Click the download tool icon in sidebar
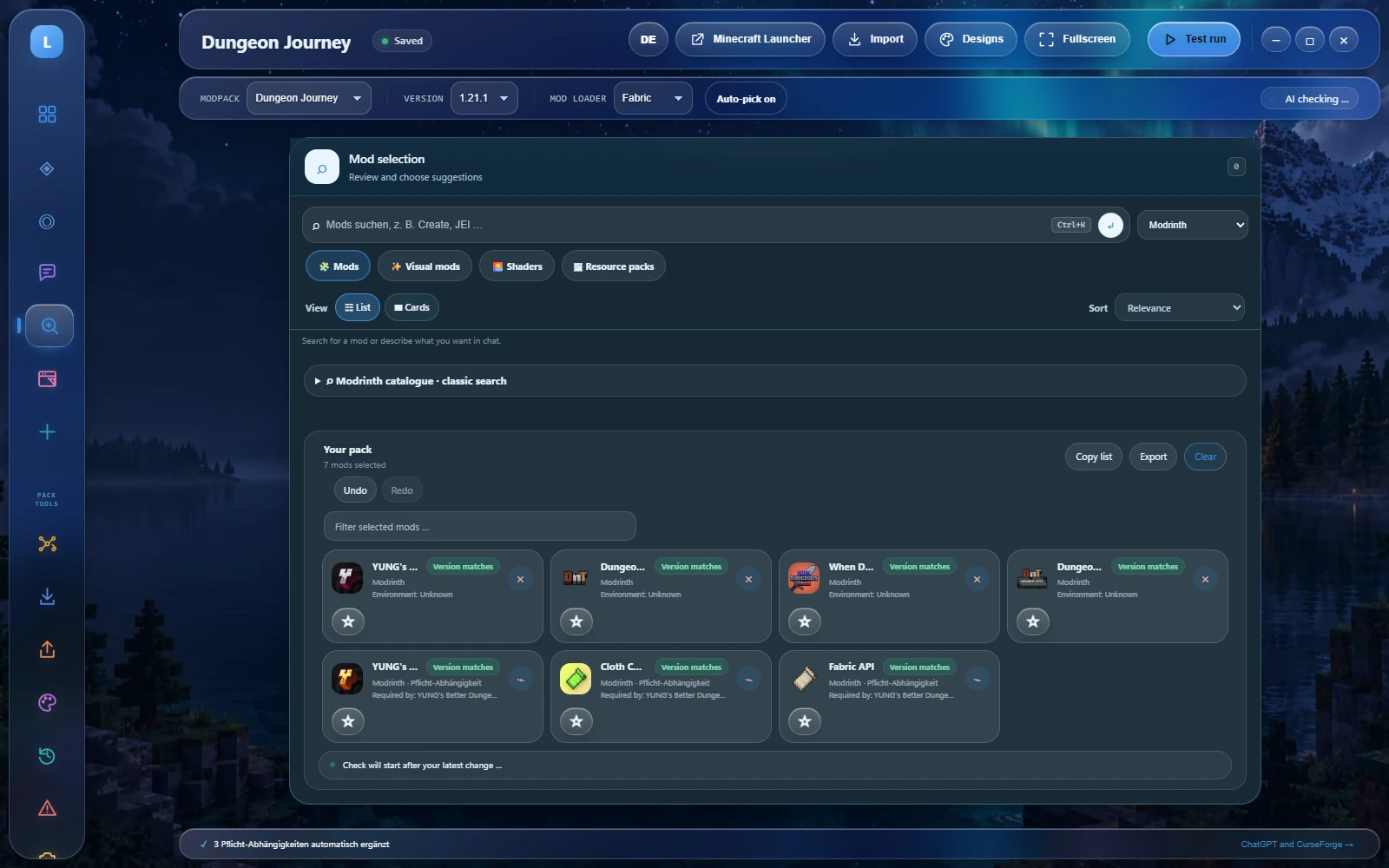This screenshot has height=868, width=1389. click(x=47, y=597)
